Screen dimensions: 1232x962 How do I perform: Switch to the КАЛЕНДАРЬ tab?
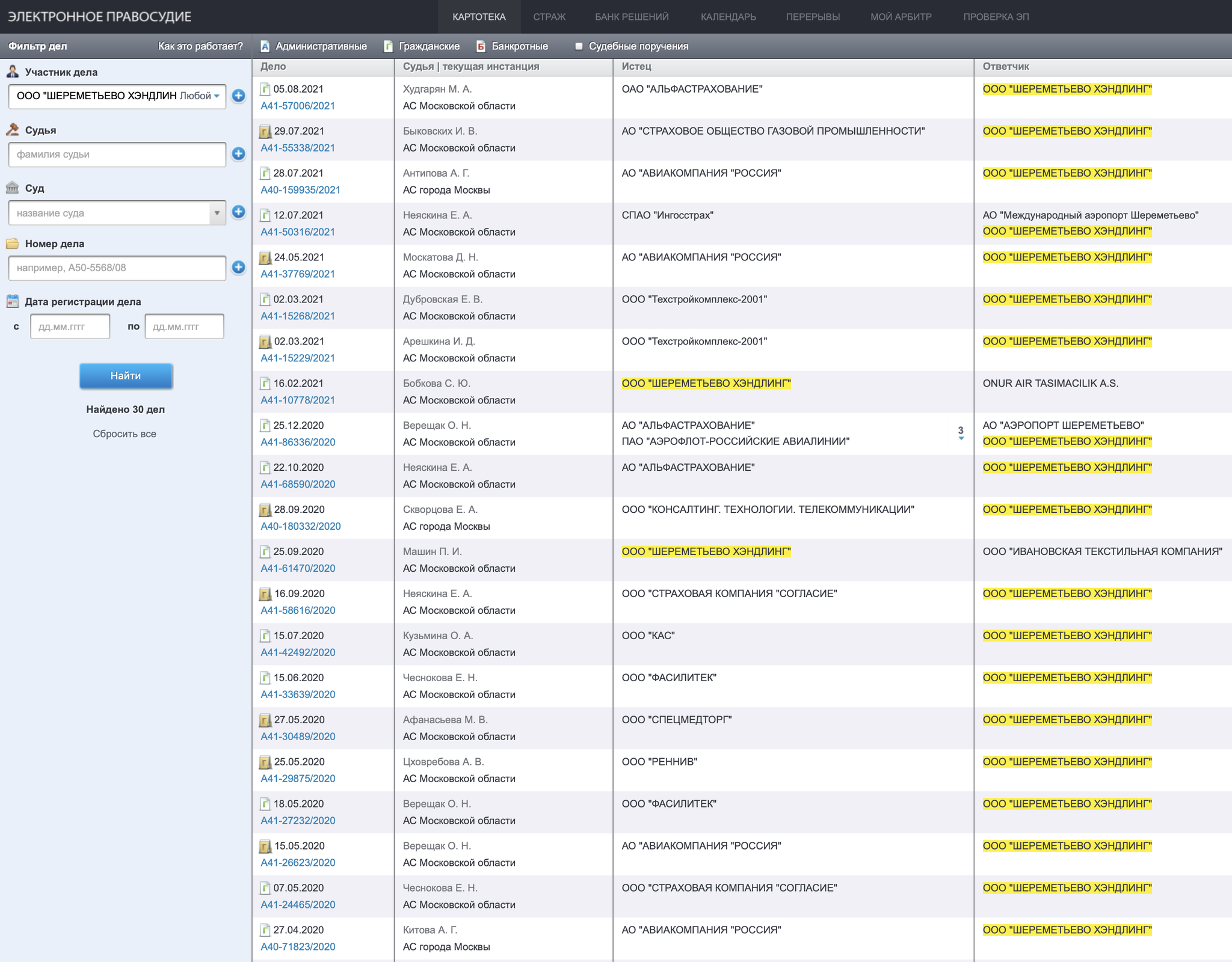click(x=728, y=17)
